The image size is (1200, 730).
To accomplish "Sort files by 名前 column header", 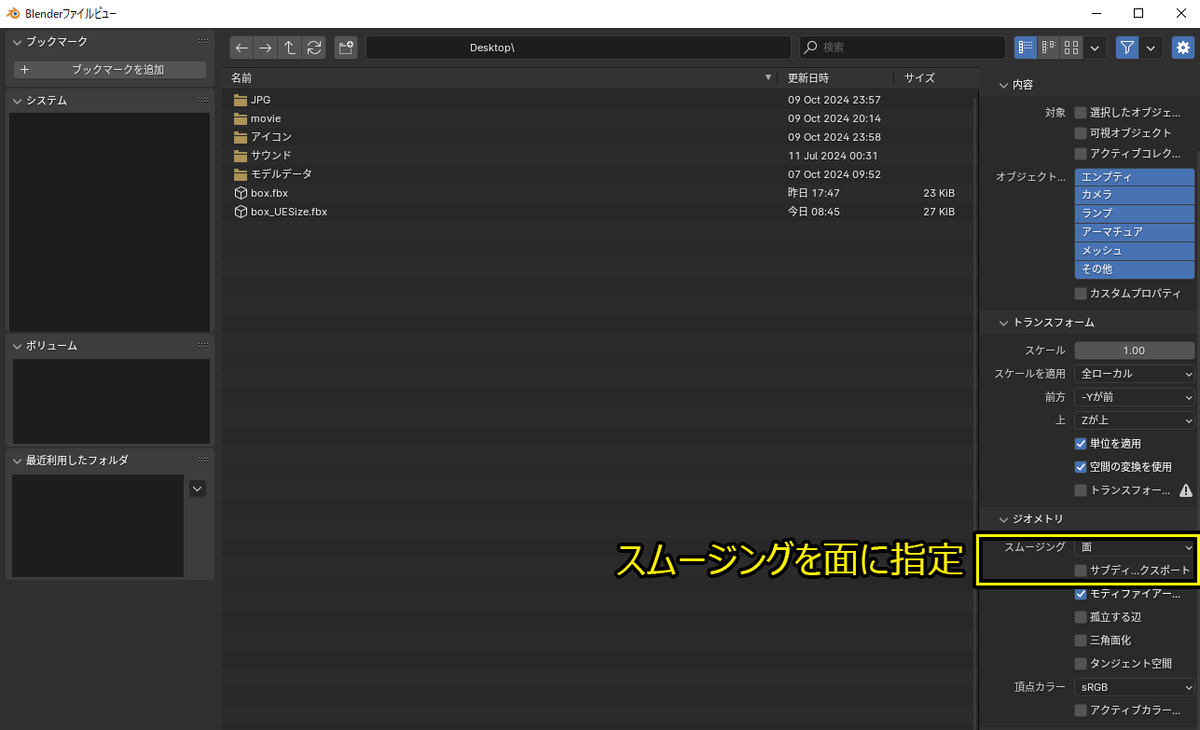I will coord(502,78).
